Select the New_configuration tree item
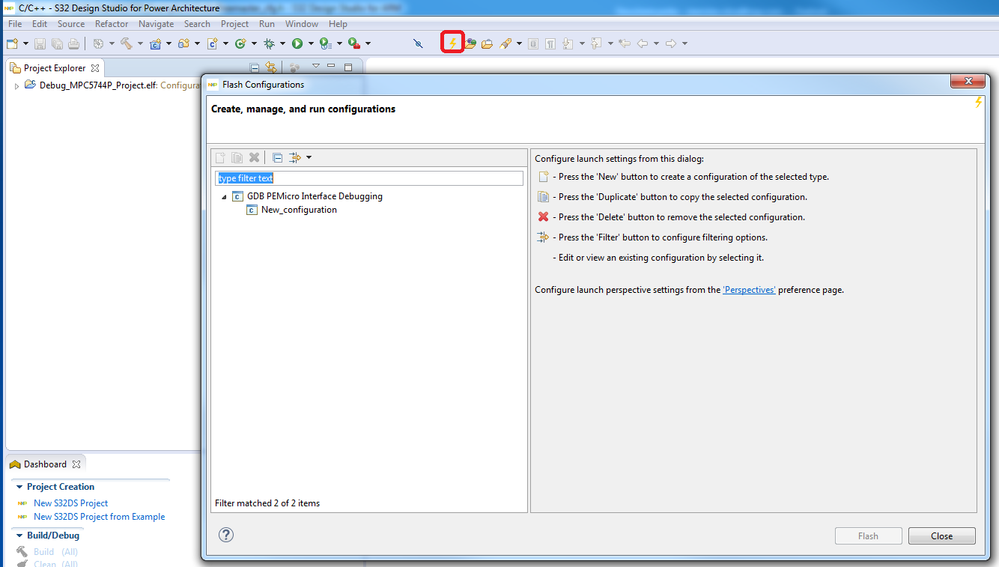 [299, 210]
